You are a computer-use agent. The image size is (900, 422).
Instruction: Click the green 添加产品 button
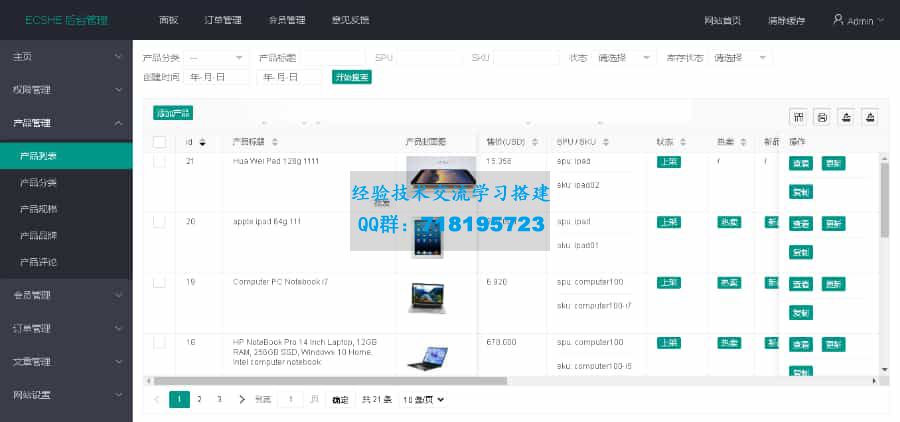pos(172,113)
